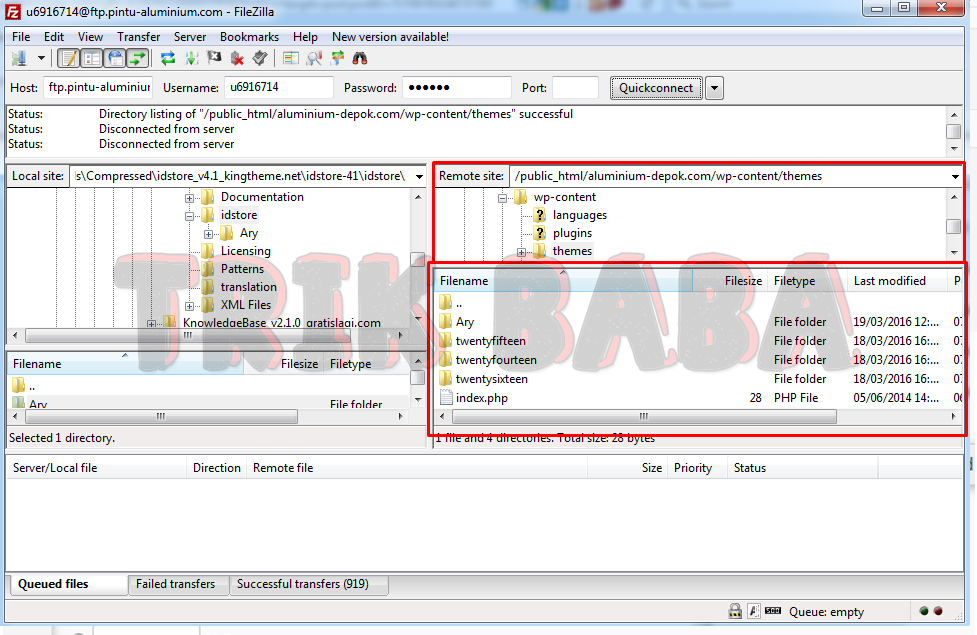Click the Refresh file lists icon
The image size is (977, 635).
pos(168,58)
